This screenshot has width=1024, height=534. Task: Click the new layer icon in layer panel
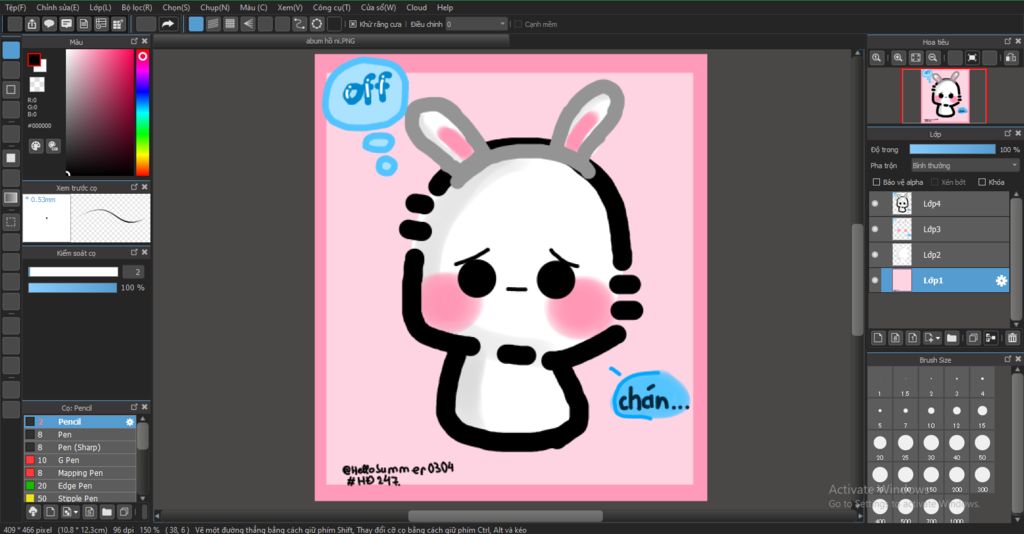pos(878,338)
